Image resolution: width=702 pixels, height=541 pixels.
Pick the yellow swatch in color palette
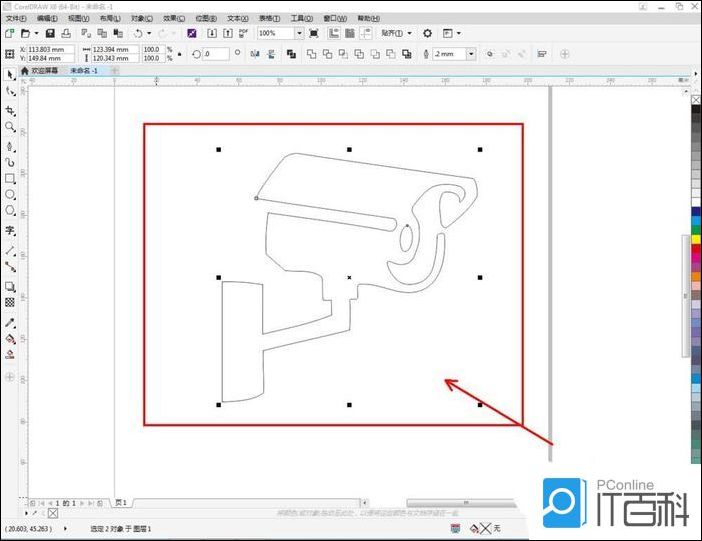tap(695, 238)
